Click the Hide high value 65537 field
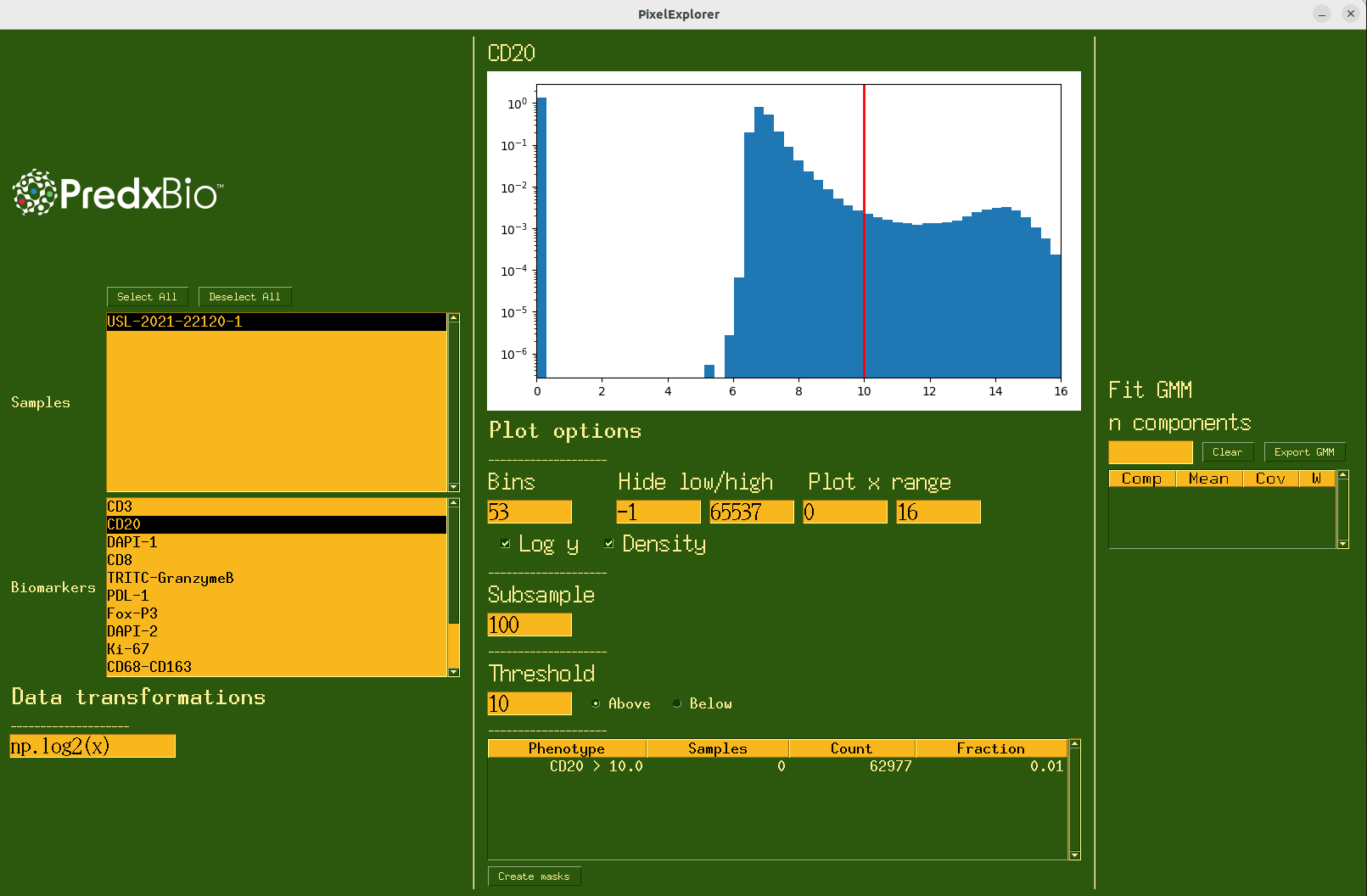Screen dimensions: 1367x896 click(x=752, y=512)
